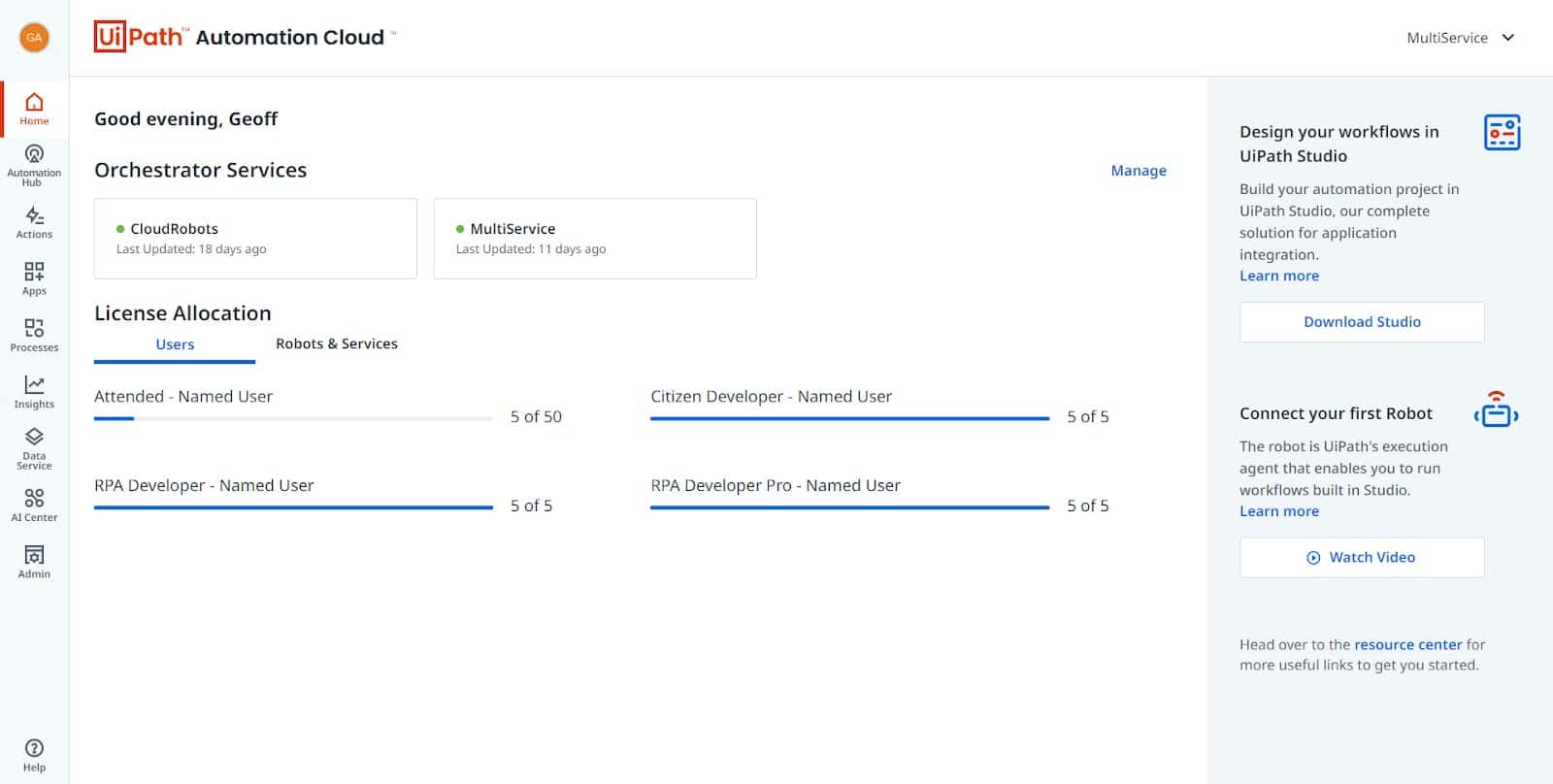The image size is (1553, 784).
Task: Open Automation Hub from the sidebar
Action: [34, 165]
